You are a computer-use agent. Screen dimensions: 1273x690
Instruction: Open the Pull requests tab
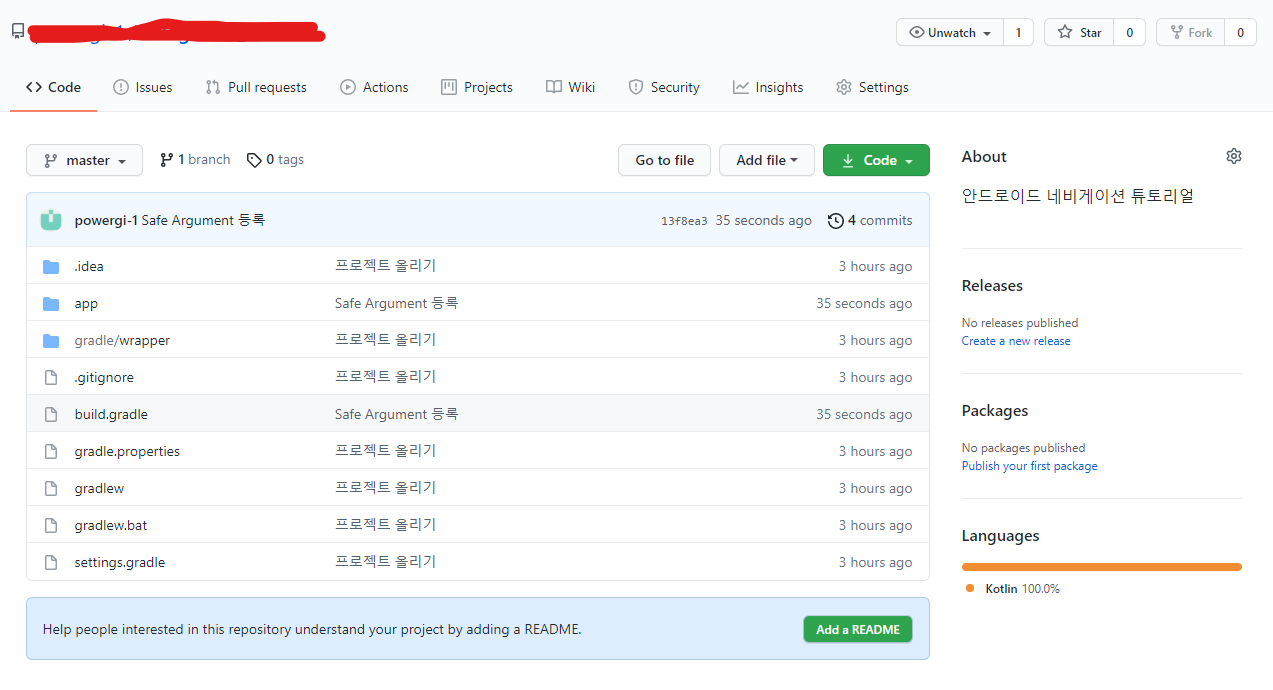pyautogui.click(x=256, y=87)
